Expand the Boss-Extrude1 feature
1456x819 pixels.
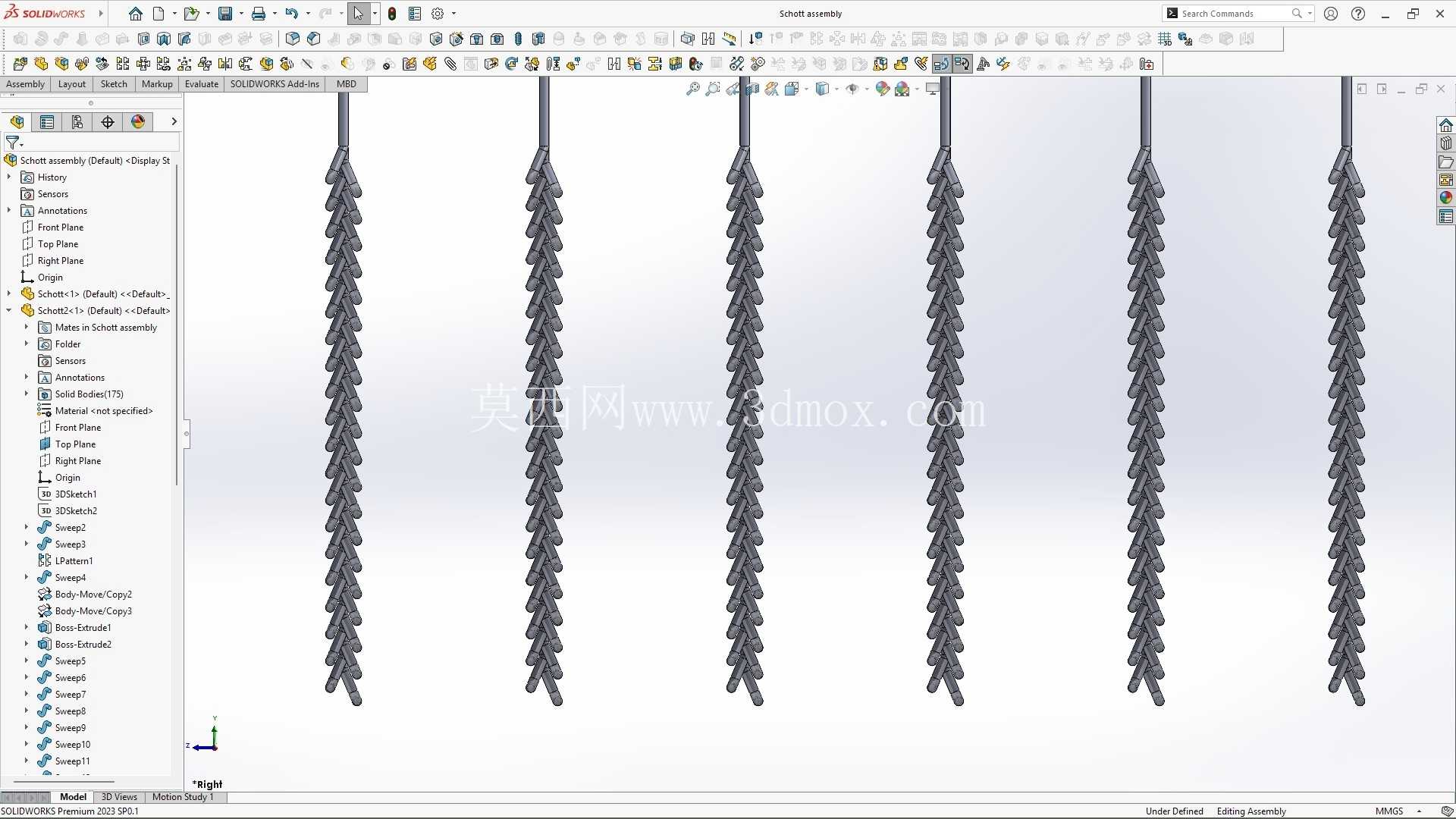(x=27, y=627)
